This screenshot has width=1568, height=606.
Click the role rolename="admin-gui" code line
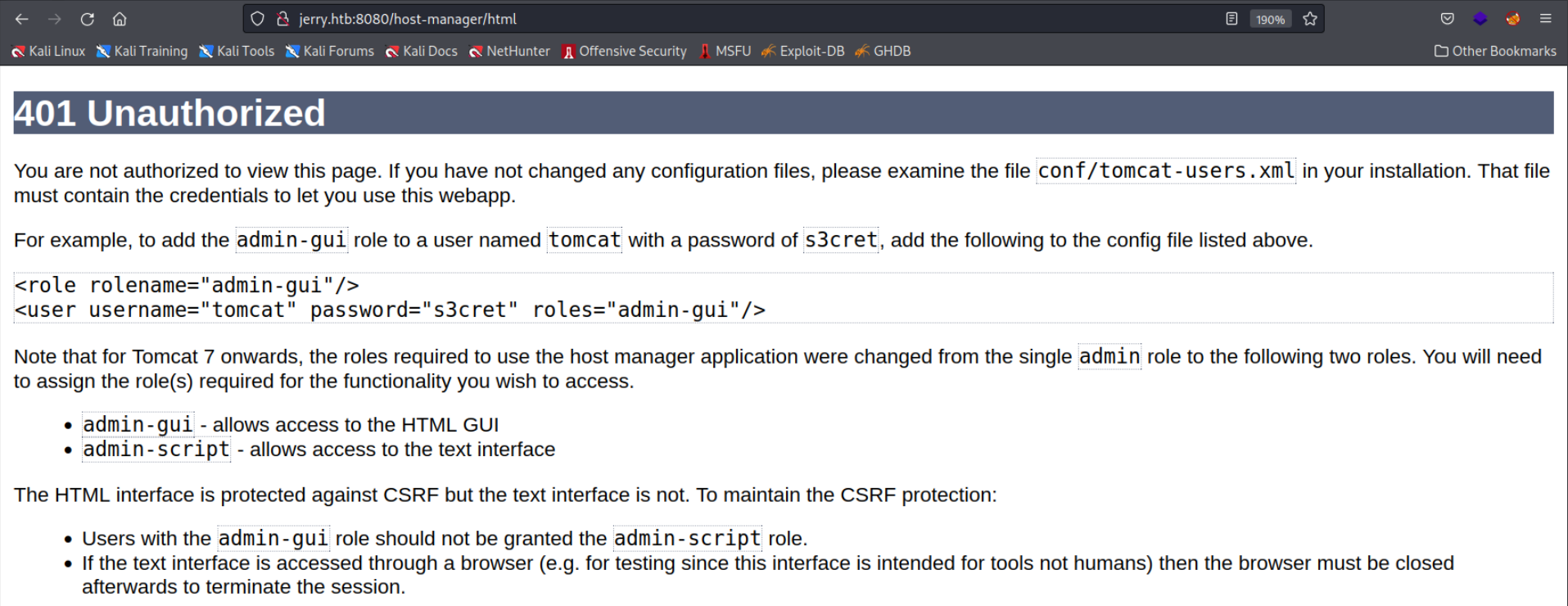(187, 285)
